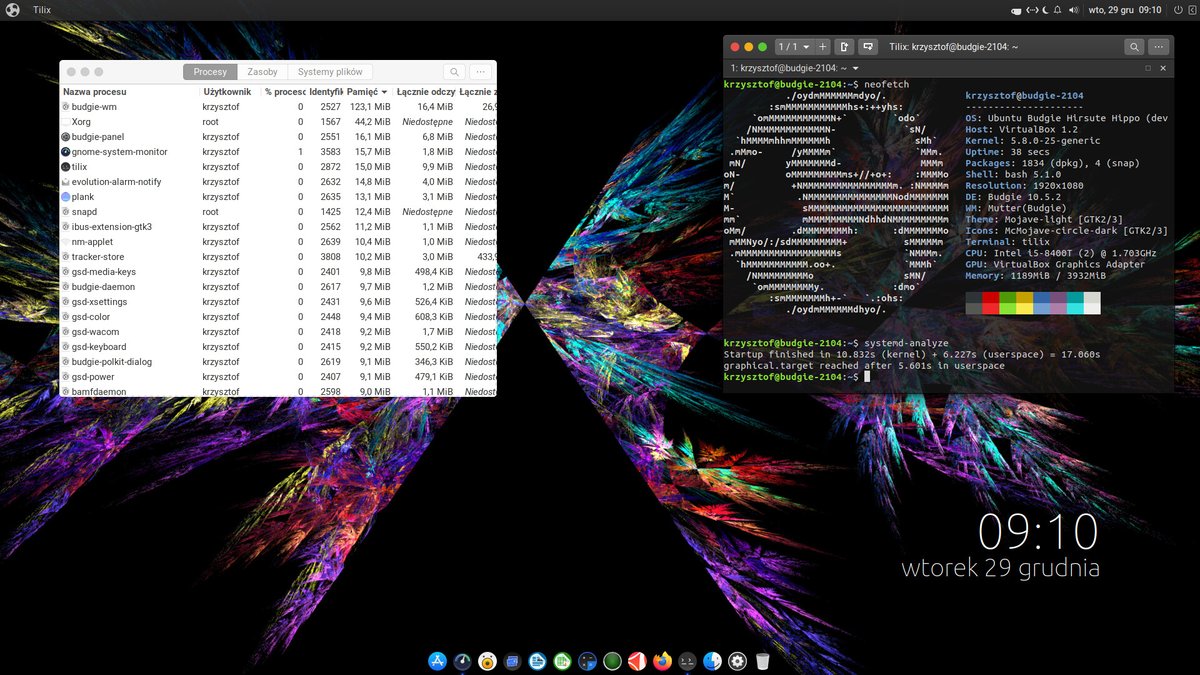The image size is (1200, 675).
Task: Launch LibreOffice Writer from the dock
Action: click(x=537, y=661)
